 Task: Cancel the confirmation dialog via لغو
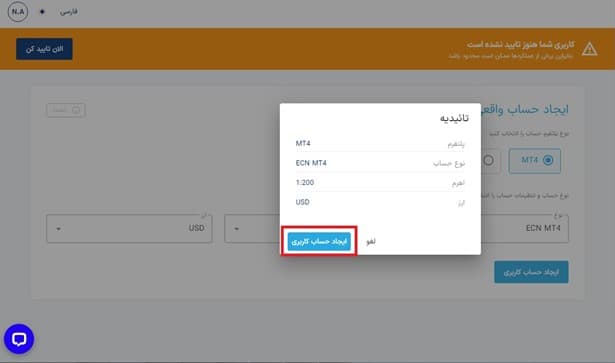371,241
